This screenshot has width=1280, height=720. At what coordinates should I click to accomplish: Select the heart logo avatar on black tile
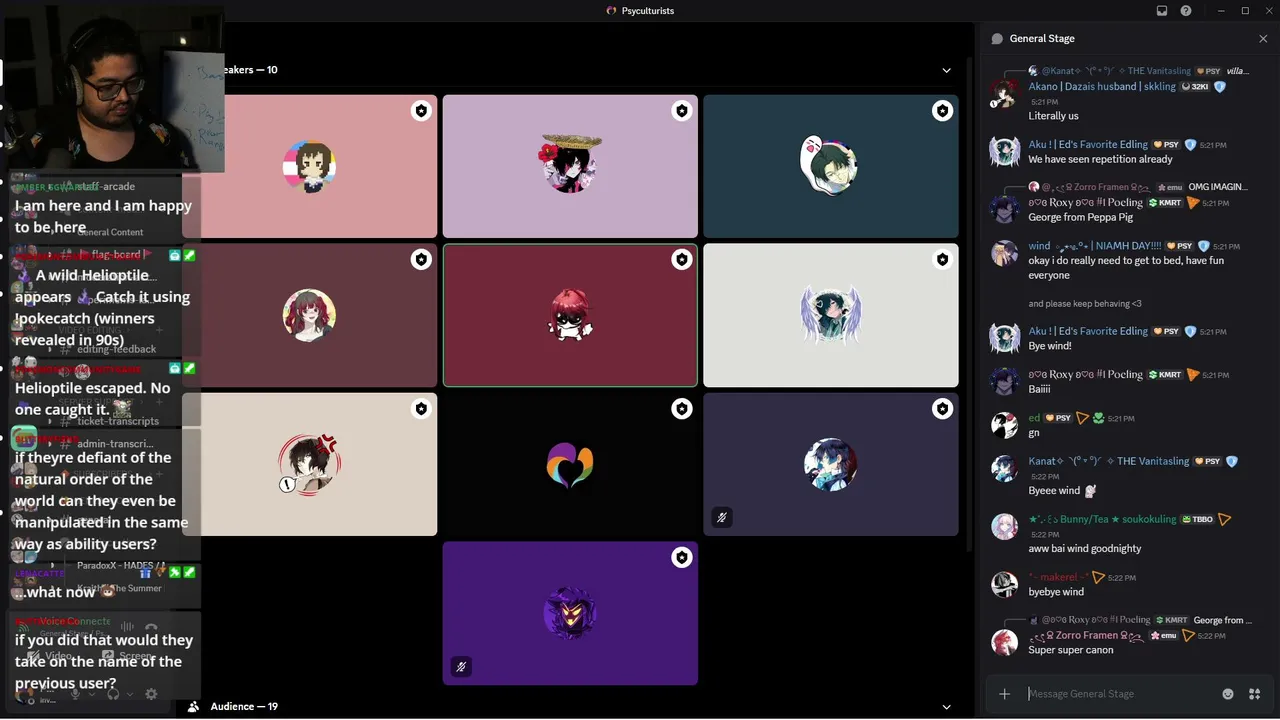[x=570, y=465]
